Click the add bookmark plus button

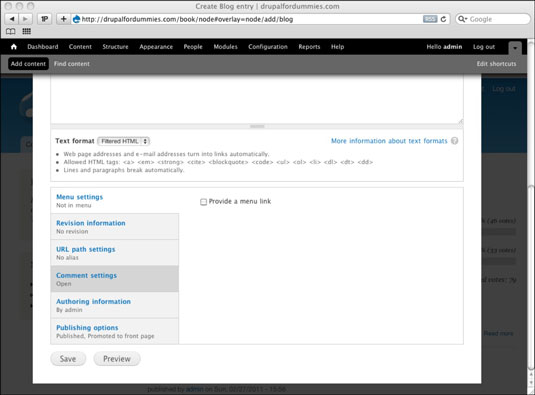pos(63,19)
